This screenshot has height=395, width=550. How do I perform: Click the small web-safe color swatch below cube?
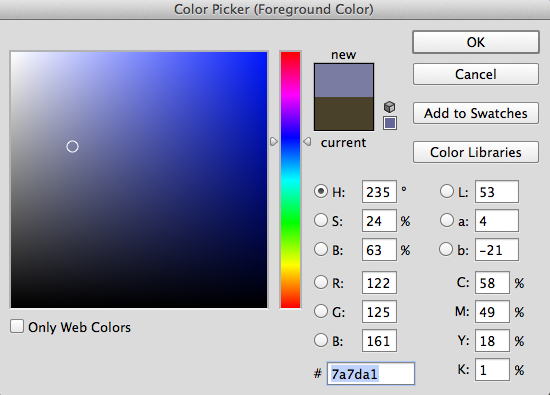(x=390, y=123)
